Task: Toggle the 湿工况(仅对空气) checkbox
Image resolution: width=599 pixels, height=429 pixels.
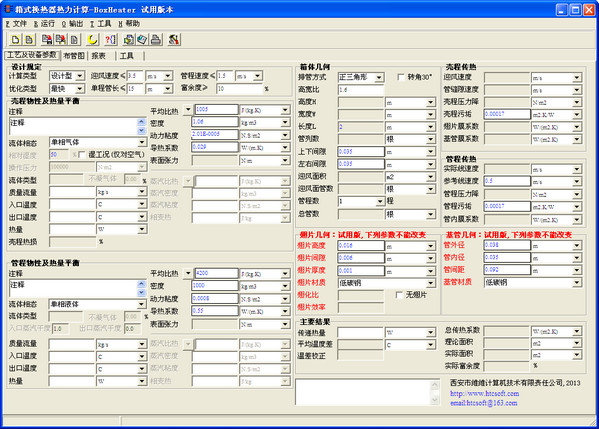Action: pyautogui.click(x=81, y=155)
